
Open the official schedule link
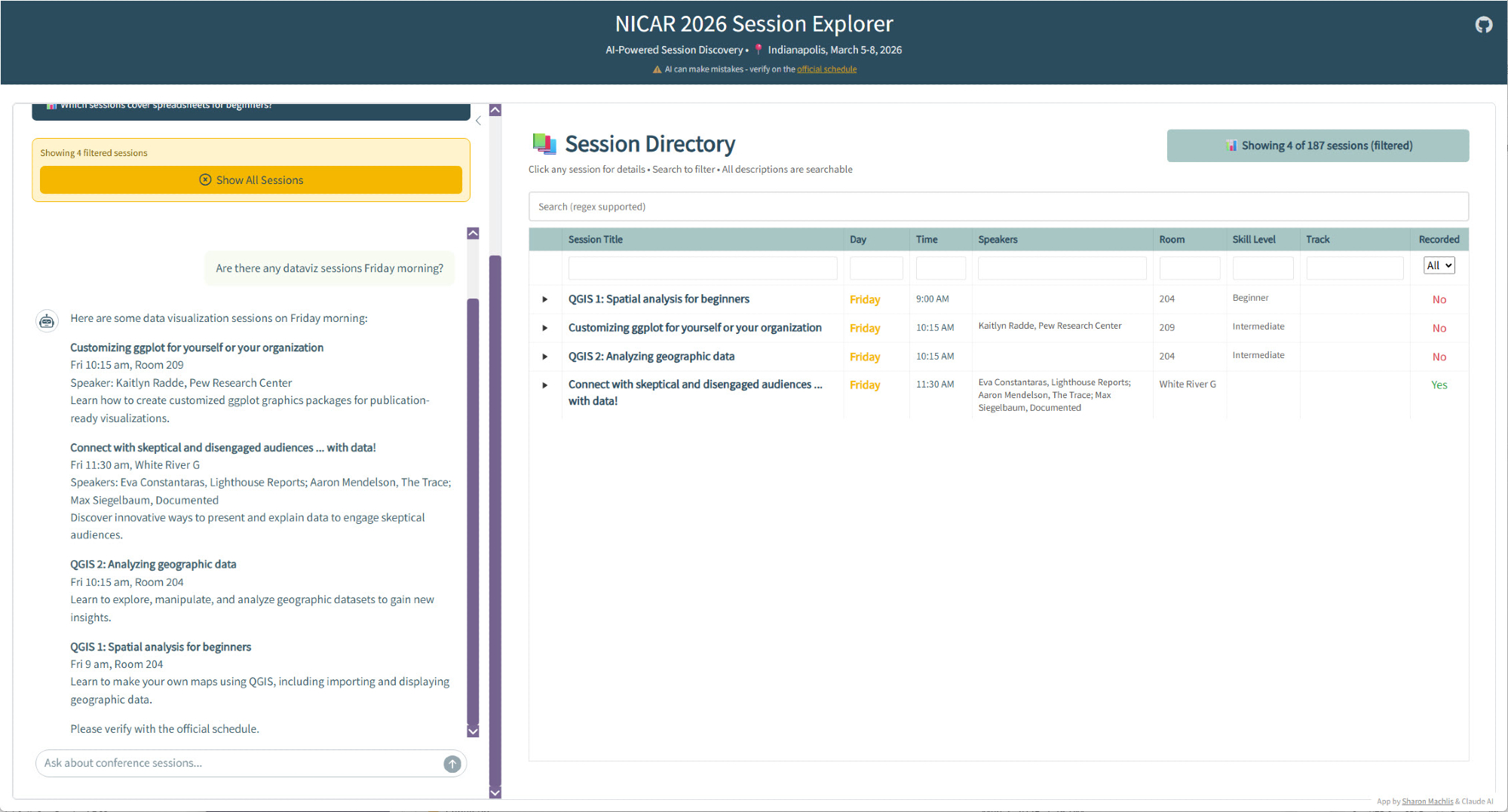tap(826, 69)
